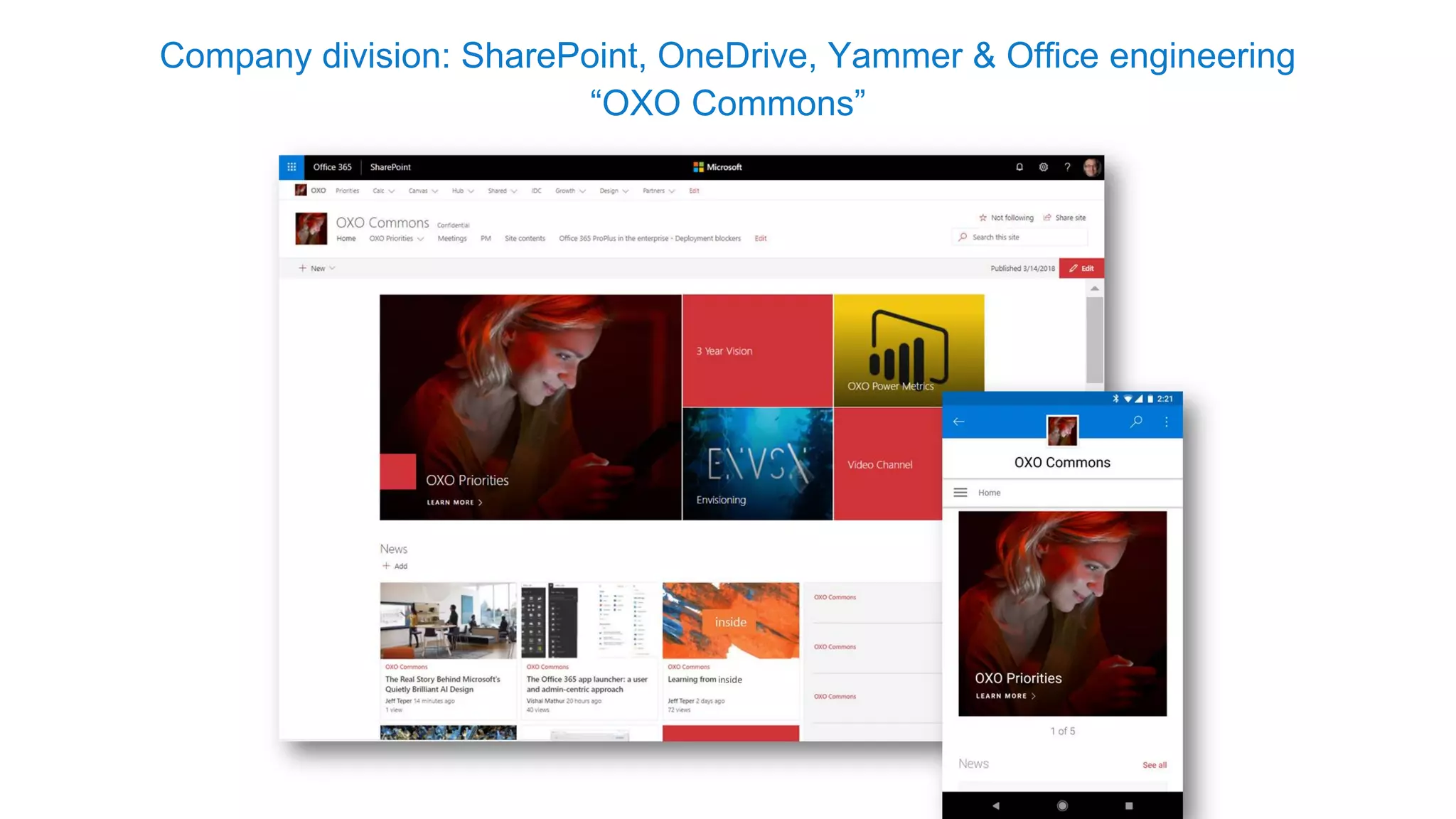The image size is (1456, 819).
Task: Click the Share site icon
Action: coord(1047,218)
